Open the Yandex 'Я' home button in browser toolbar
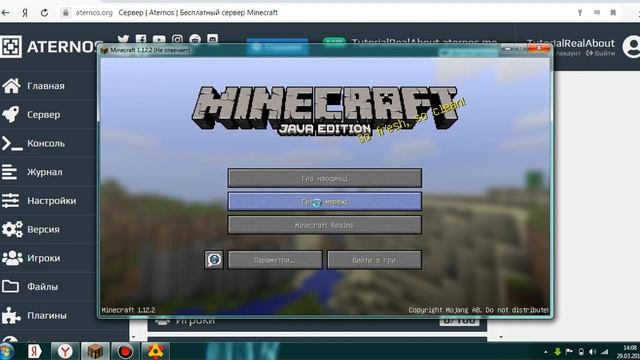Image resolution: width=640 pixels, height=360 pixels. 25,13
